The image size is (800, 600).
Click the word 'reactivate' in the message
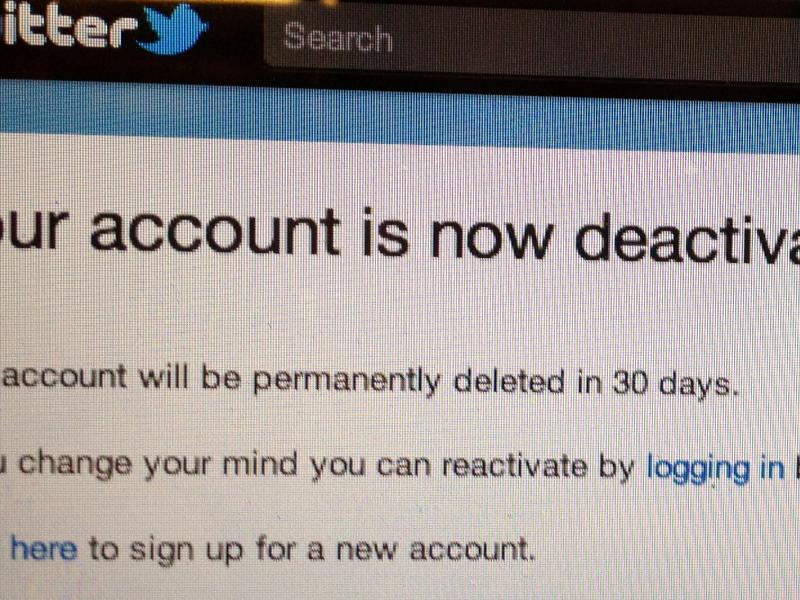pyautogui.click(x=514, y=466)
